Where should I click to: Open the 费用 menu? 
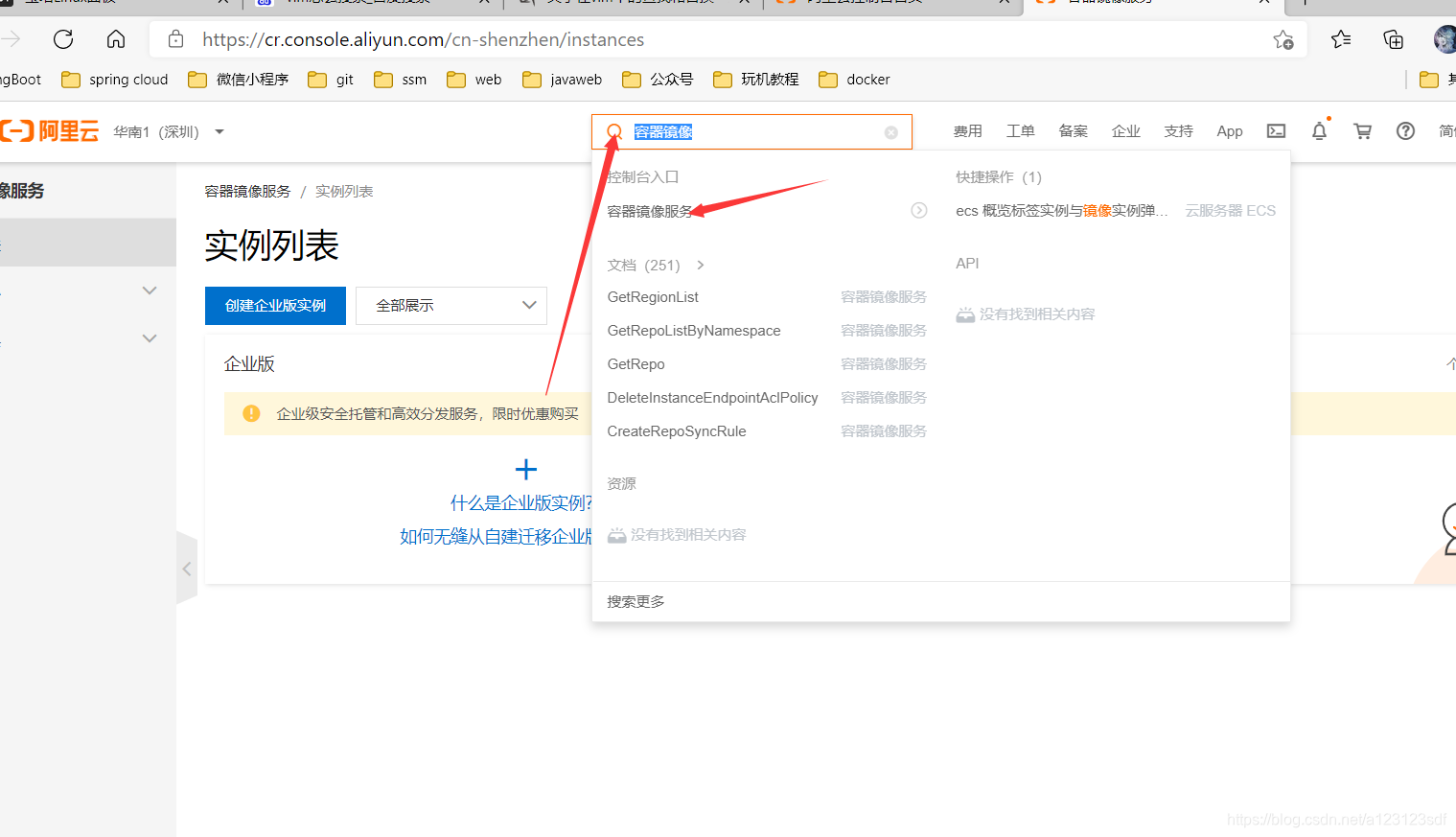click(968, 131)
